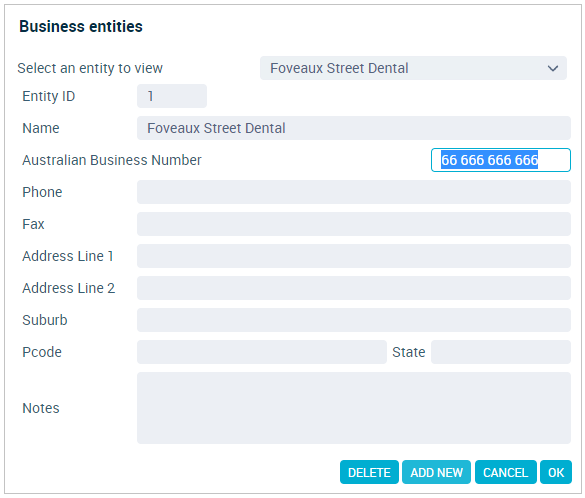This screenshot has height=498, width=585.
Task: Select the Fax input box
Action: click(x=354, y=224)
